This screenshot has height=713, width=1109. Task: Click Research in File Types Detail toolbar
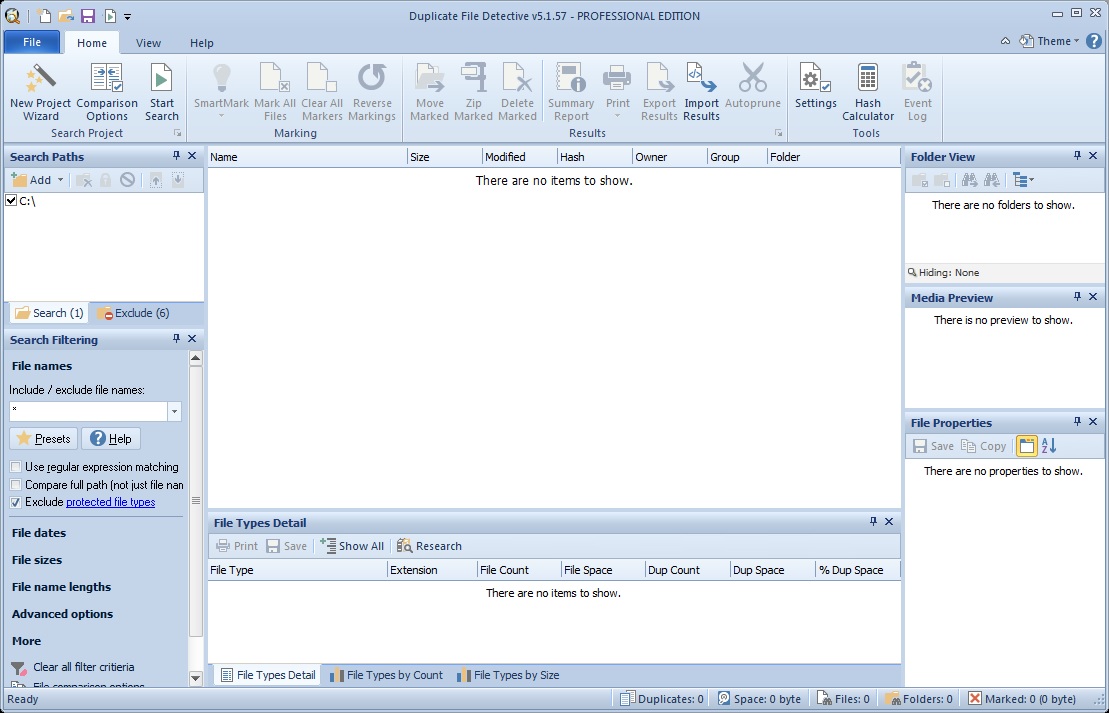click(x=429, y=546)
